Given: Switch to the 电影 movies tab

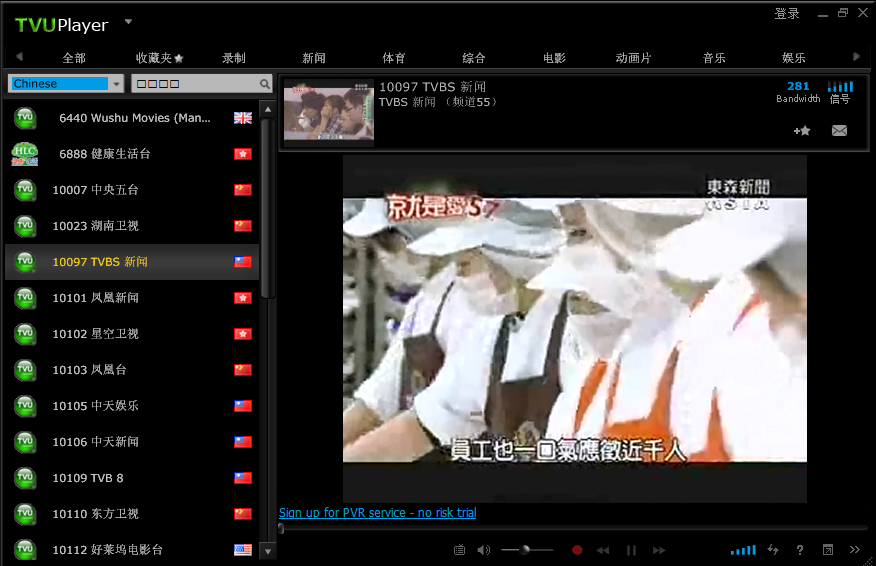Looking at the screenshot, I should click(554, 58).
